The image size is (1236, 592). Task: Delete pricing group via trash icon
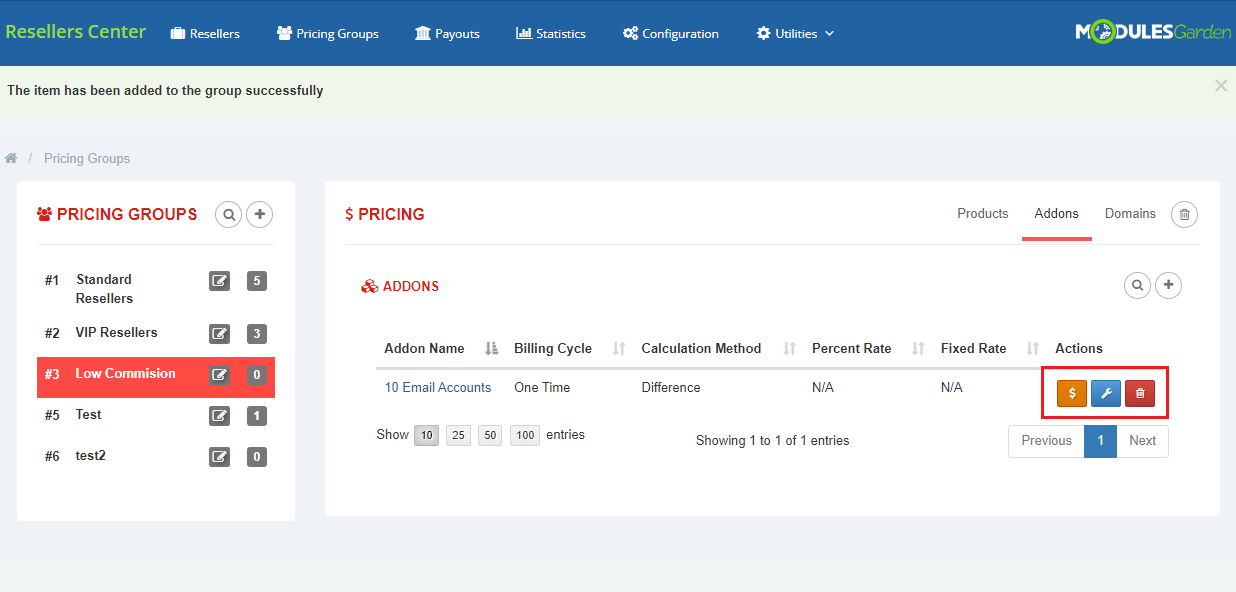[x=1185, y=214]
